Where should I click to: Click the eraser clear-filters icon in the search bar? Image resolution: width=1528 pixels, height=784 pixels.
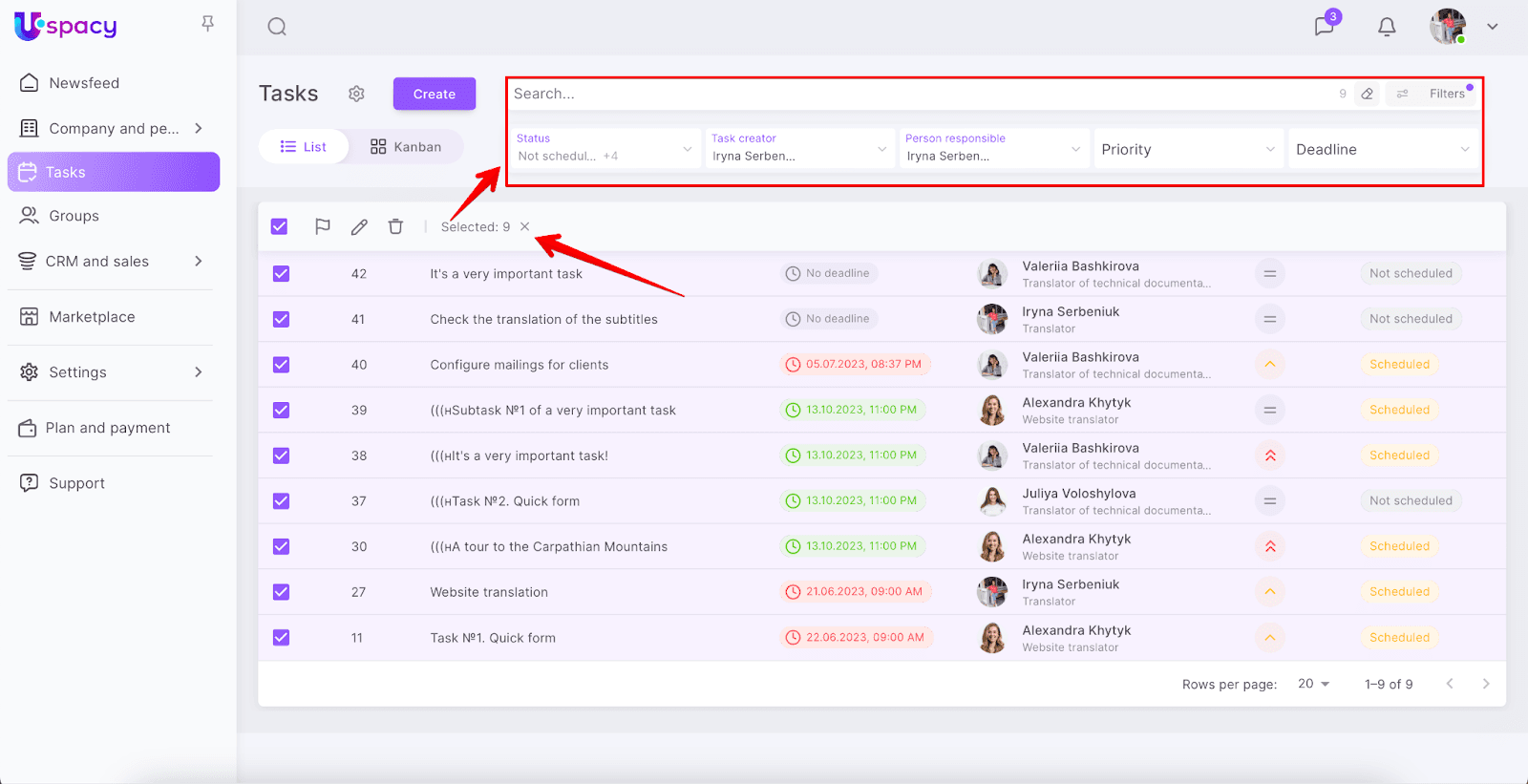[1368, 94]
